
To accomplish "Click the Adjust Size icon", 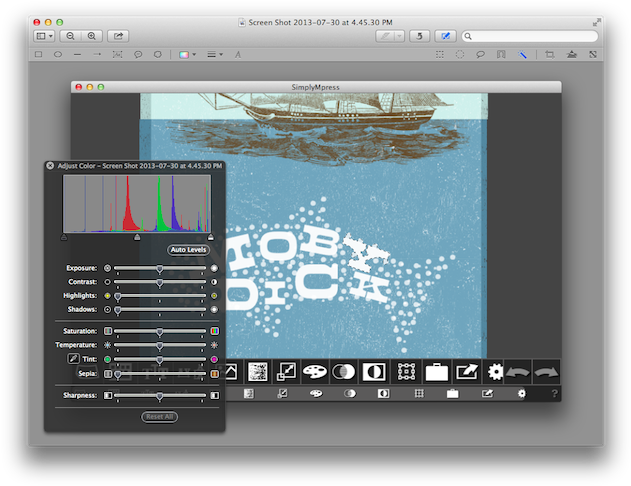I will 593,54.
